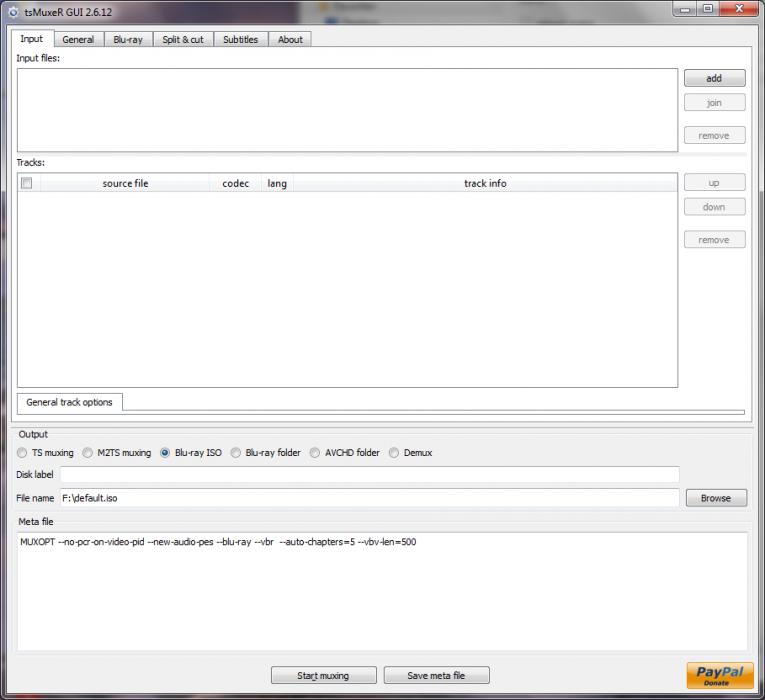Open the Subtitles tab
Image resolution: width=765 pixels, height=700 pixels.
241,40
